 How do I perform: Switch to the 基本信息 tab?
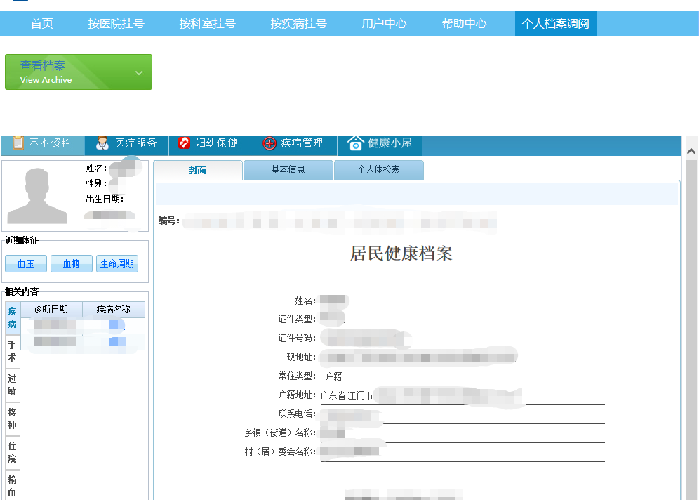click(x=288, y=170)
